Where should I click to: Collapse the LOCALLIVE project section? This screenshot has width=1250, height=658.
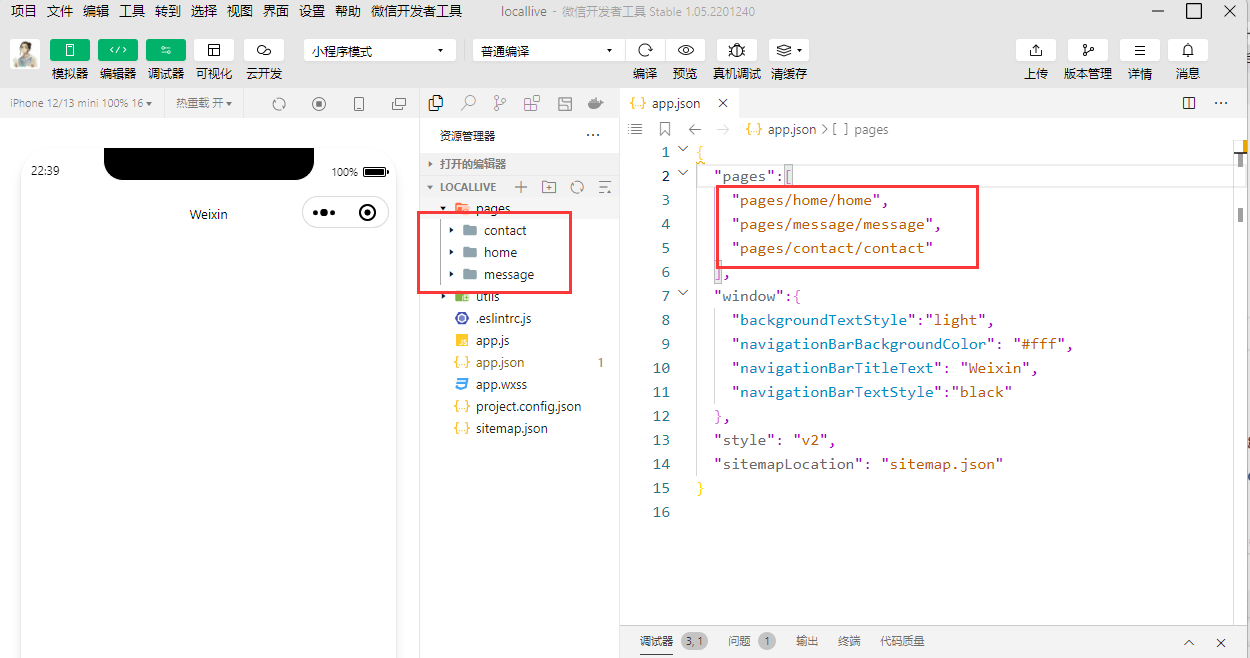[431, 187]
